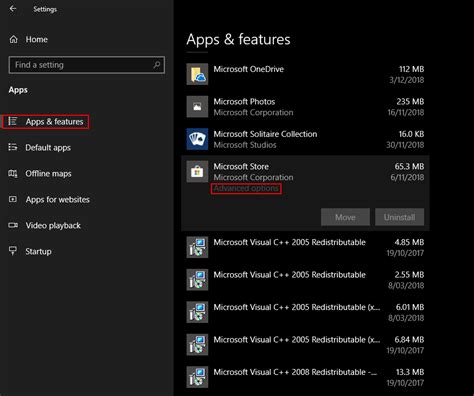Click the Microsoft OneDrive app icon
The image size is (474, 396).
pos(197,74)
